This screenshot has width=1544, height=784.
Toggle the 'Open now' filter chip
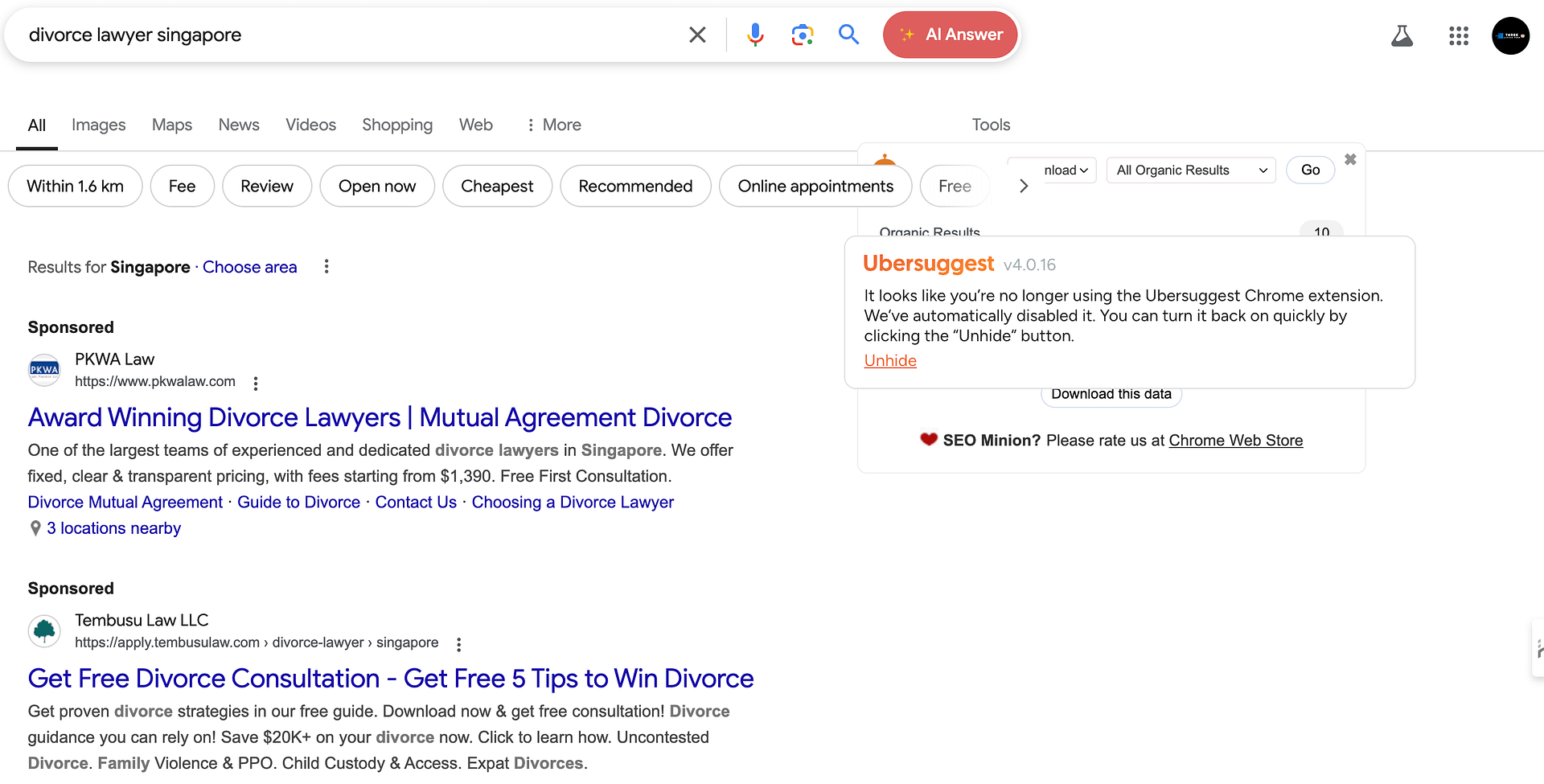tap(376, 187)
